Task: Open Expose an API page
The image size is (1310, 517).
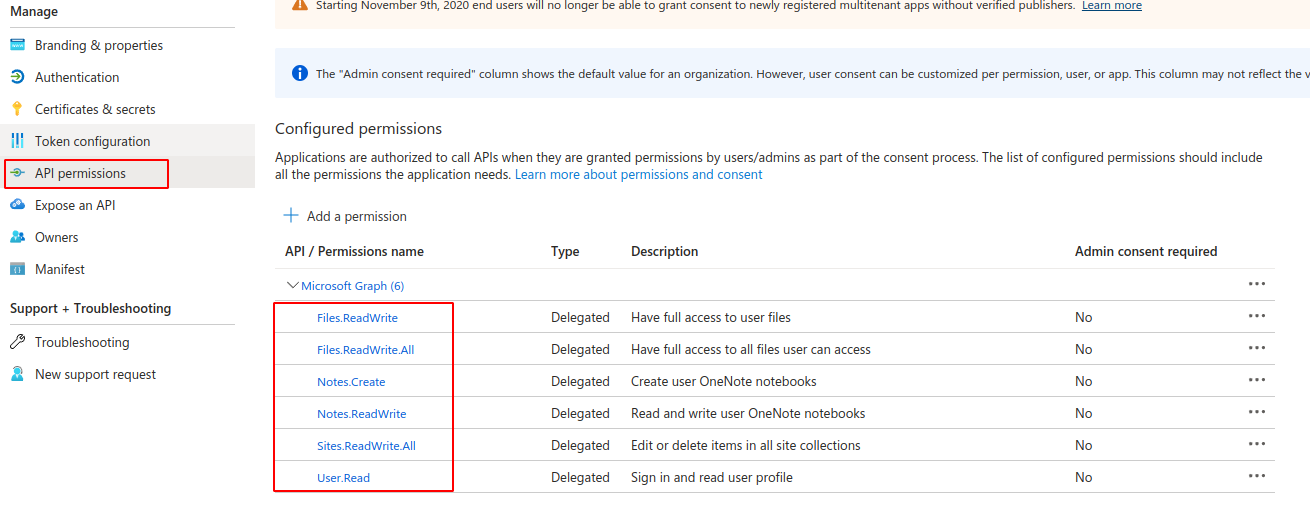Action: (75, 205)
